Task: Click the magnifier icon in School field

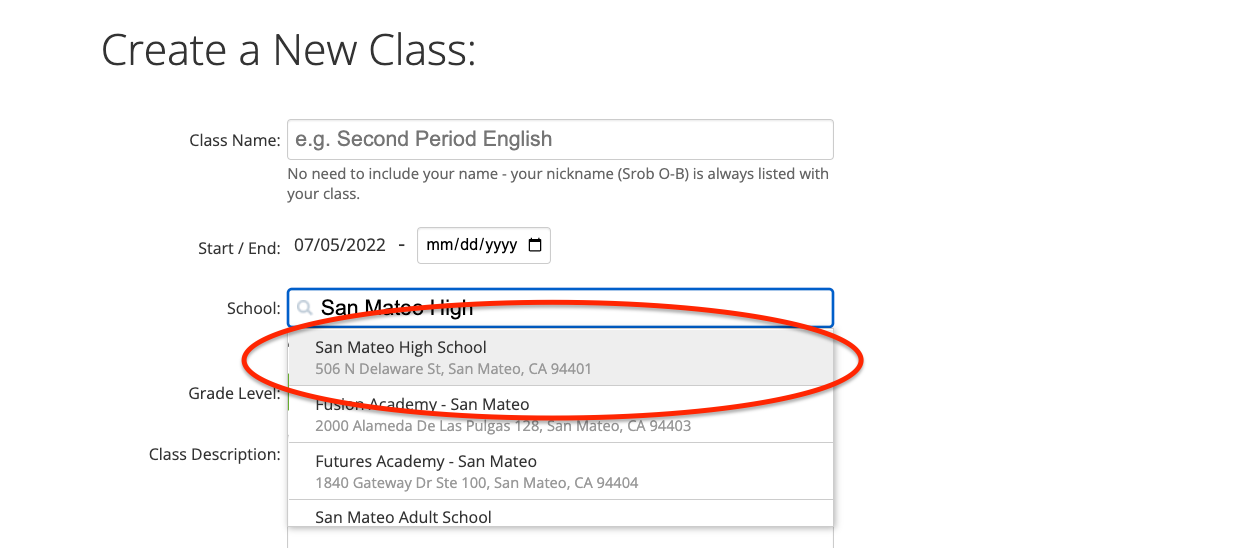Action: 305,308
